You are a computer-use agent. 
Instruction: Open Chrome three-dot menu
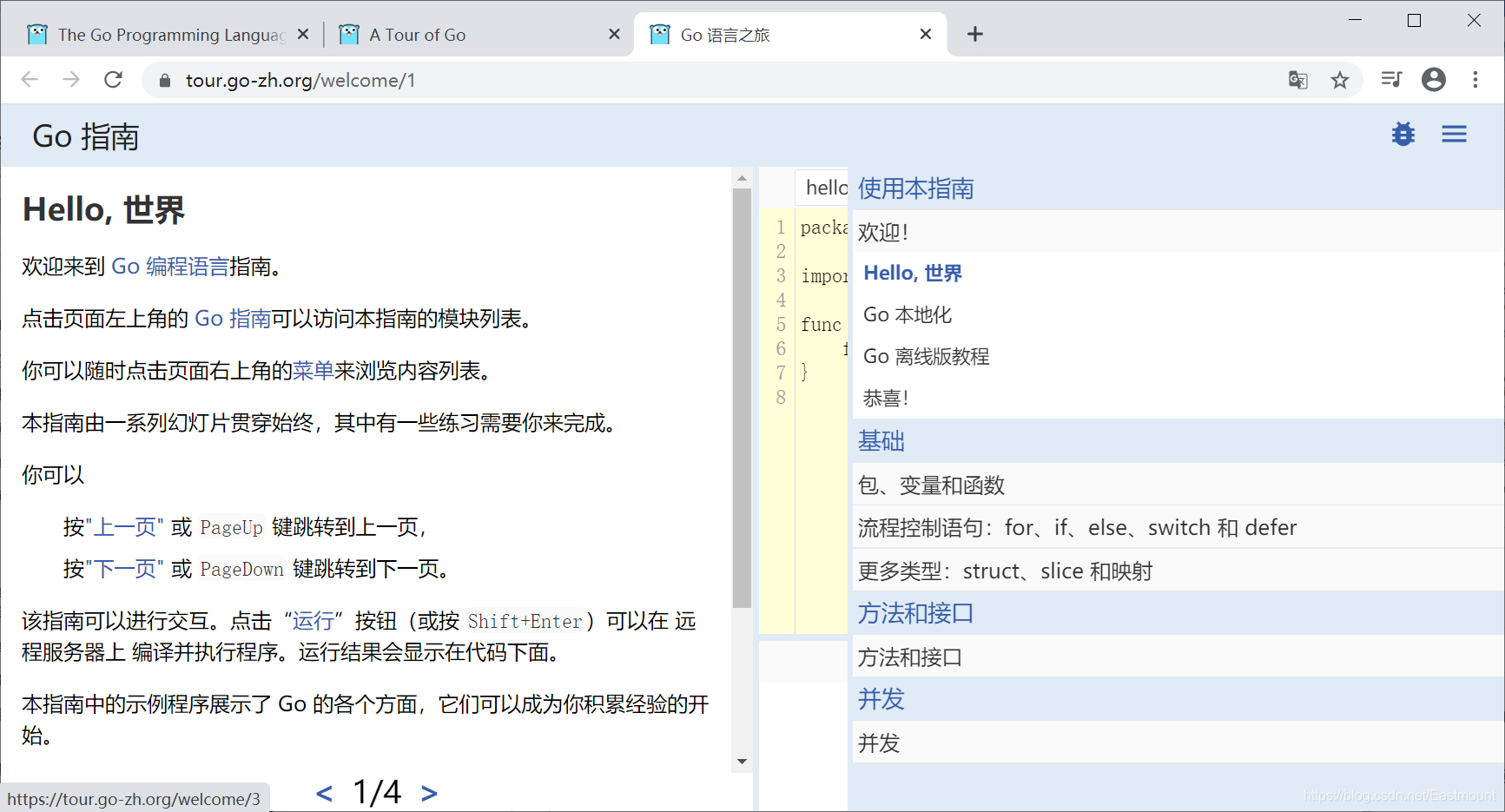coord(1475,80)
